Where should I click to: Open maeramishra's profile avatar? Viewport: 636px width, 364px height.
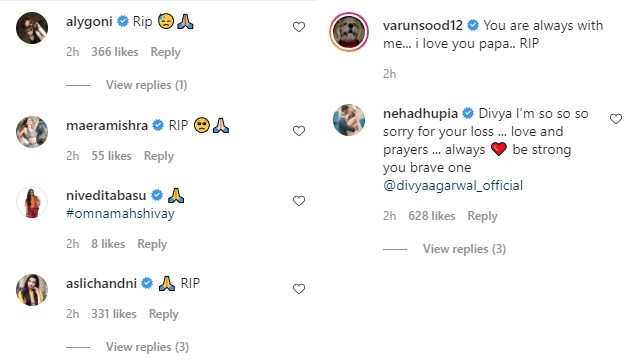tap(32, 132)
